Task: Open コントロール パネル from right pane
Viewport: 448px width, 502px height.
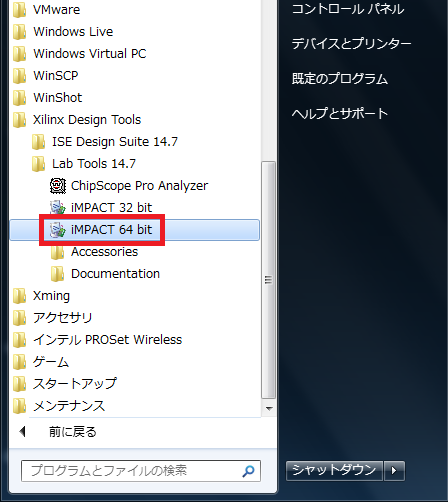Action: click(x=348, y=9)
